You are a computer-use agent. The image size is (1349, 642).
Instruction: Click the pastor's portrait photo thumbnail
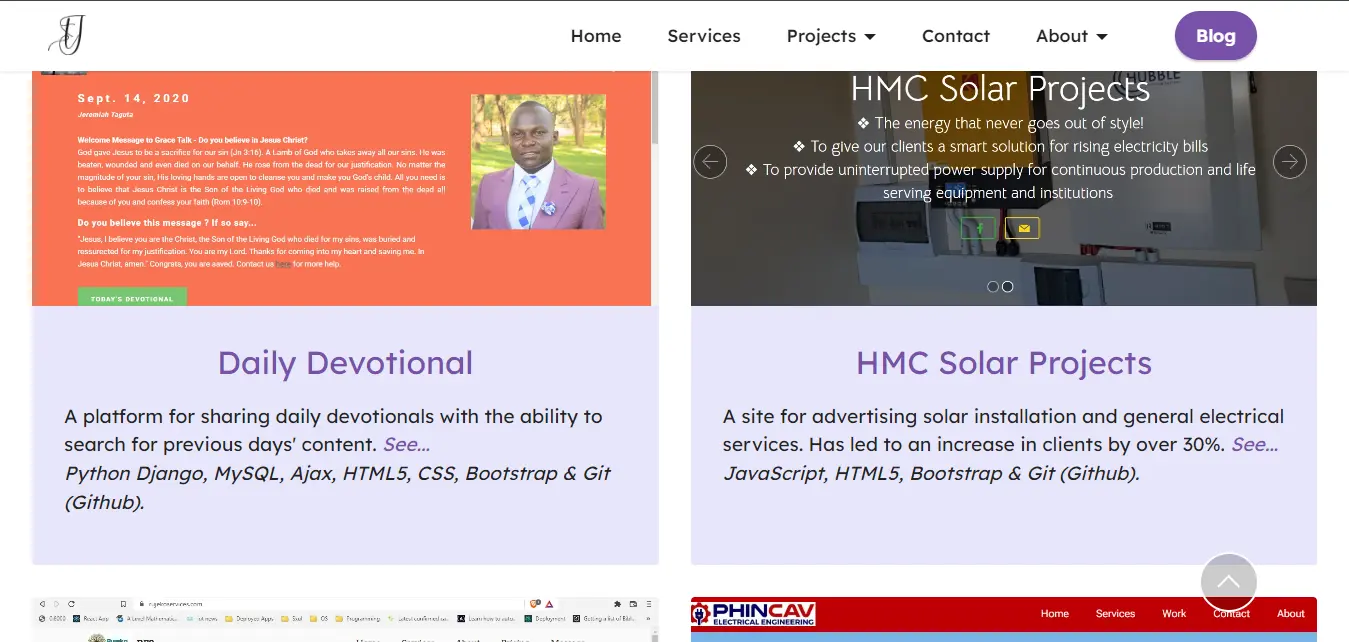click(538, 161)
